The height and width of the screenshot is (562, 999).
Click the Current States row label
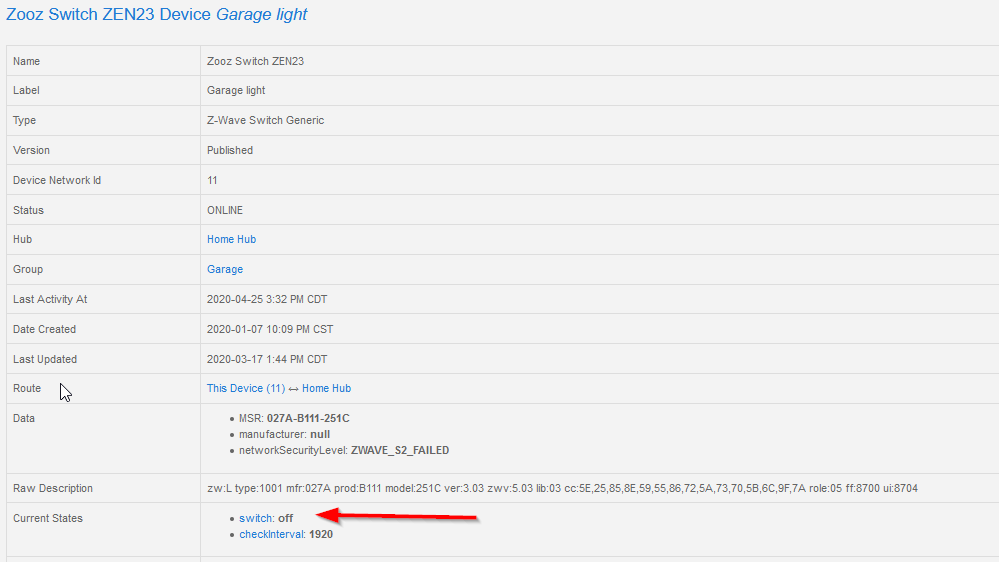point(48,519)
